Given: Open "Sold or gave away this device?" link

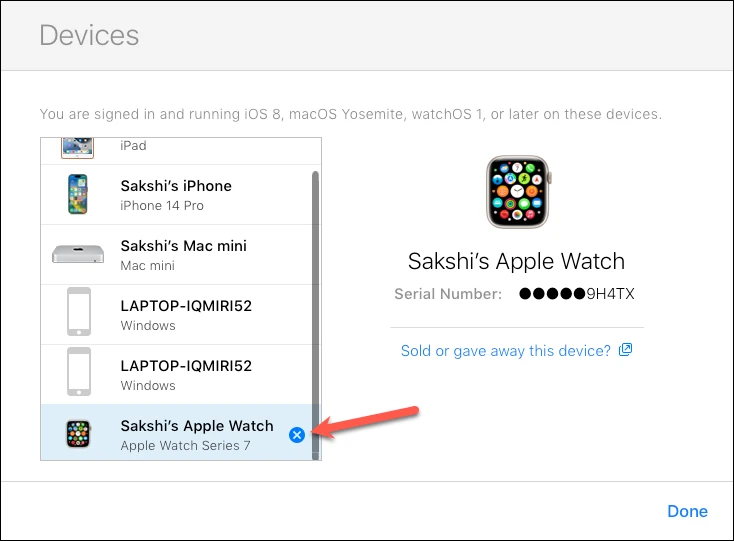Looking at the screenshot, I should 506,351.
